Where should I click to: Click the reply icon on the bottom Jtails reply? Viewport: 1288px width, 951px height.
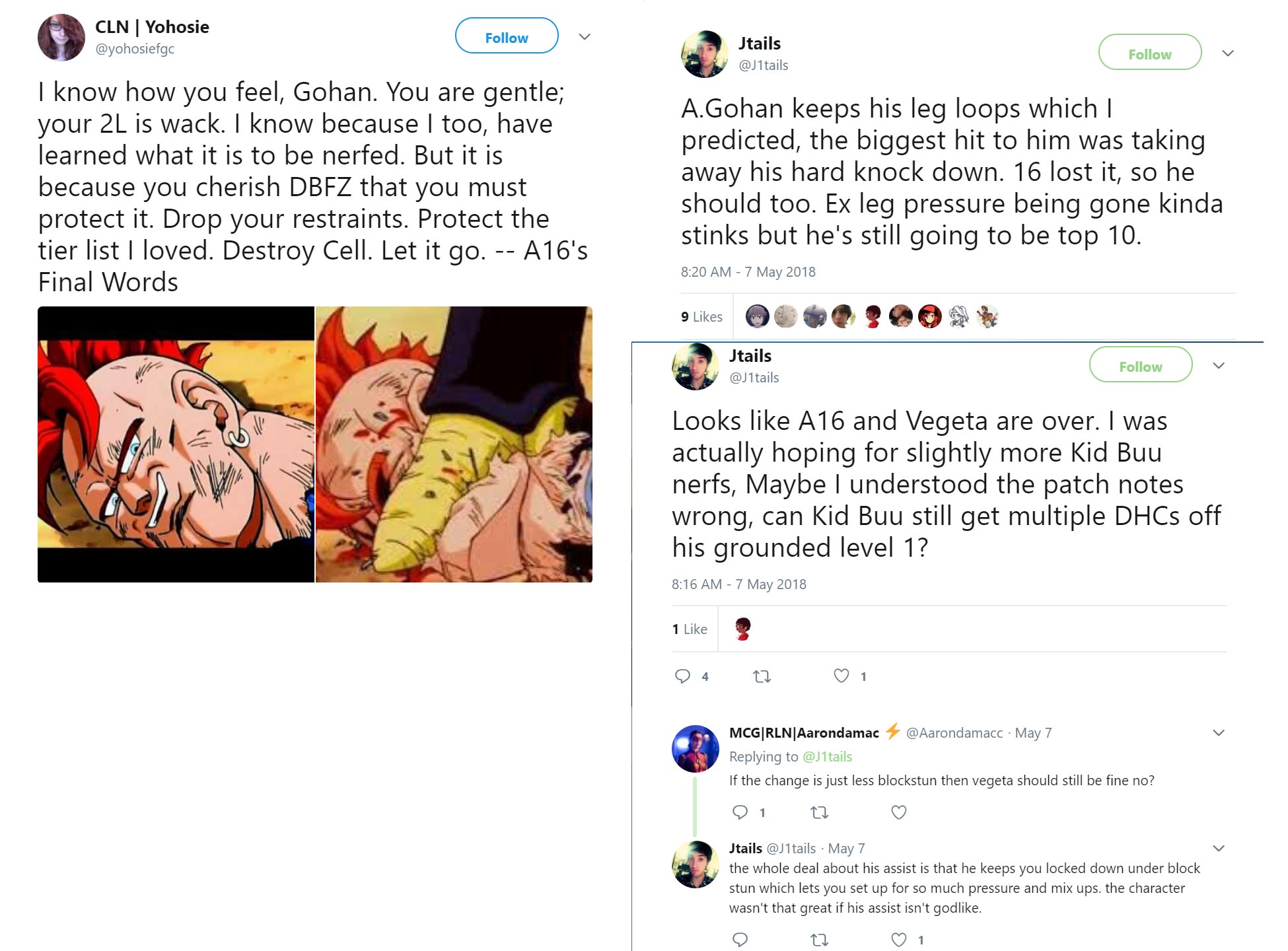click(740, 938)
